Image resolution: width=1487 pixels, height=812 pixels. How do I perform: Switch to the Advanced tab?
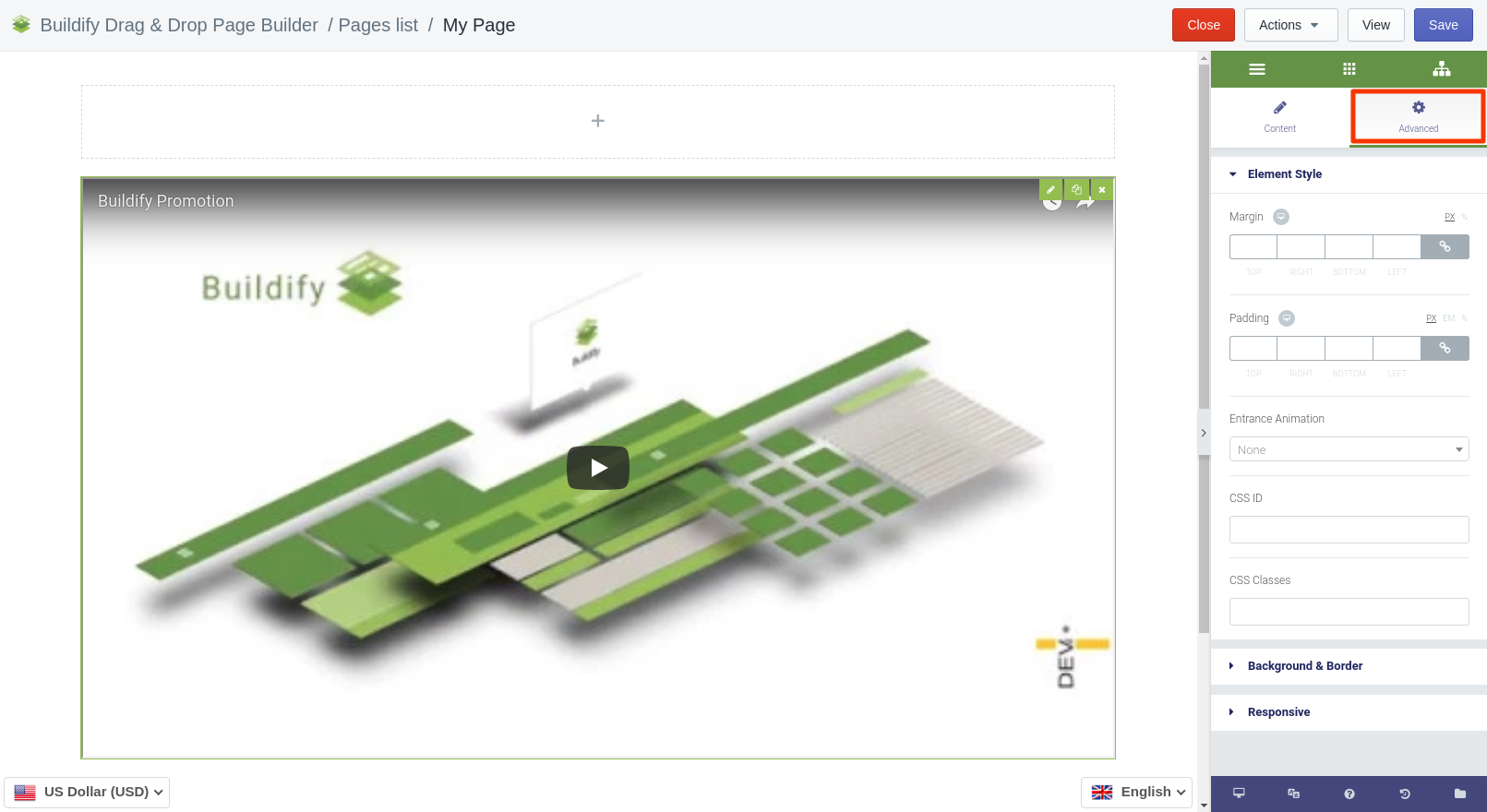(1418, 117)
